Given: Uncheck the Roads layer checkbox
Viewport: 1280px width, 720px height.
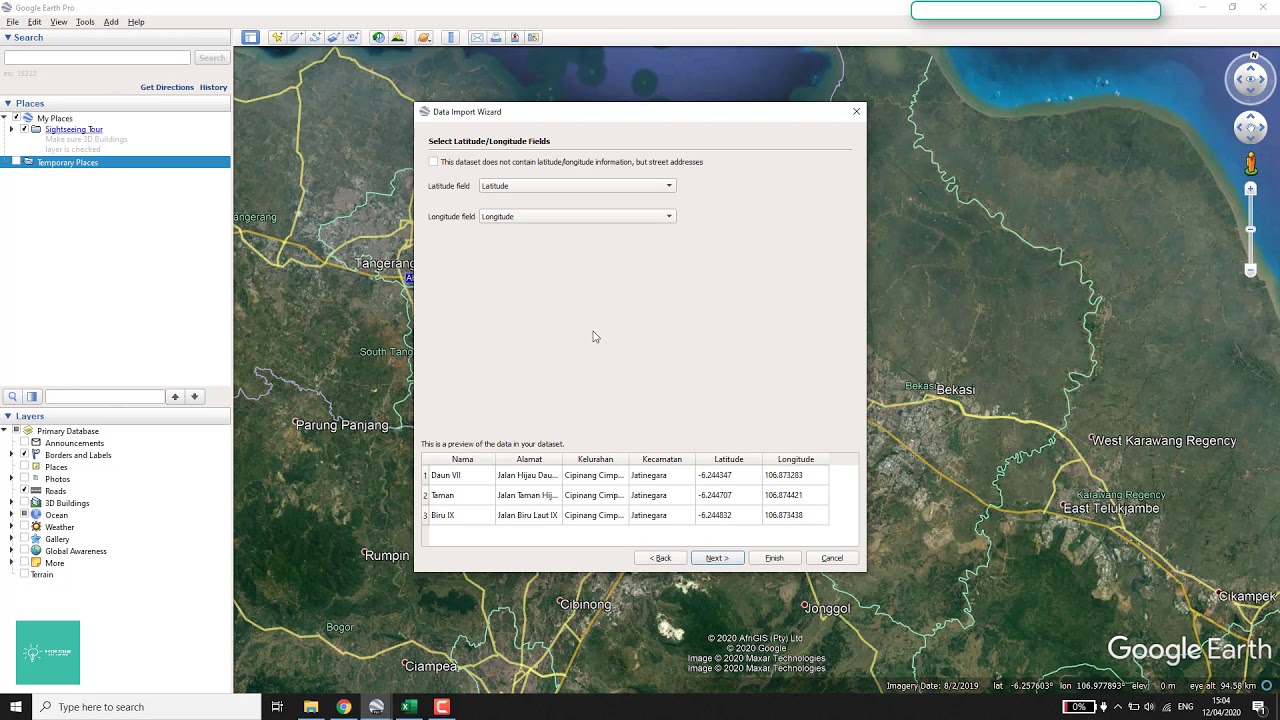Looking at the screenshot, I should (24, 491).
